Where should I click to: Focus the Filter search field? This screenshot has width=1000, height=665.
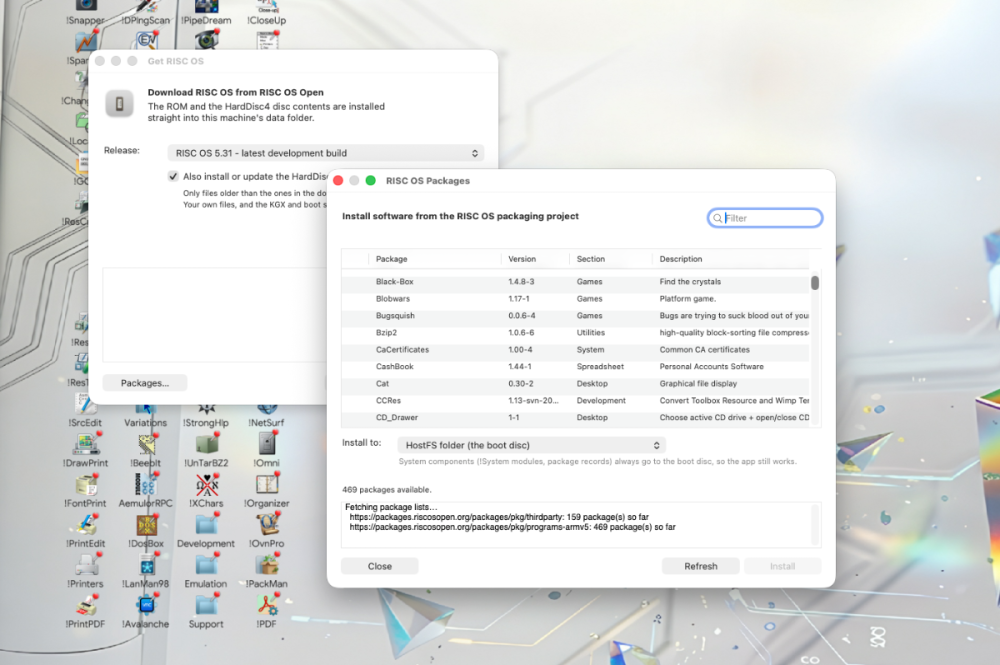coord(765,218)
